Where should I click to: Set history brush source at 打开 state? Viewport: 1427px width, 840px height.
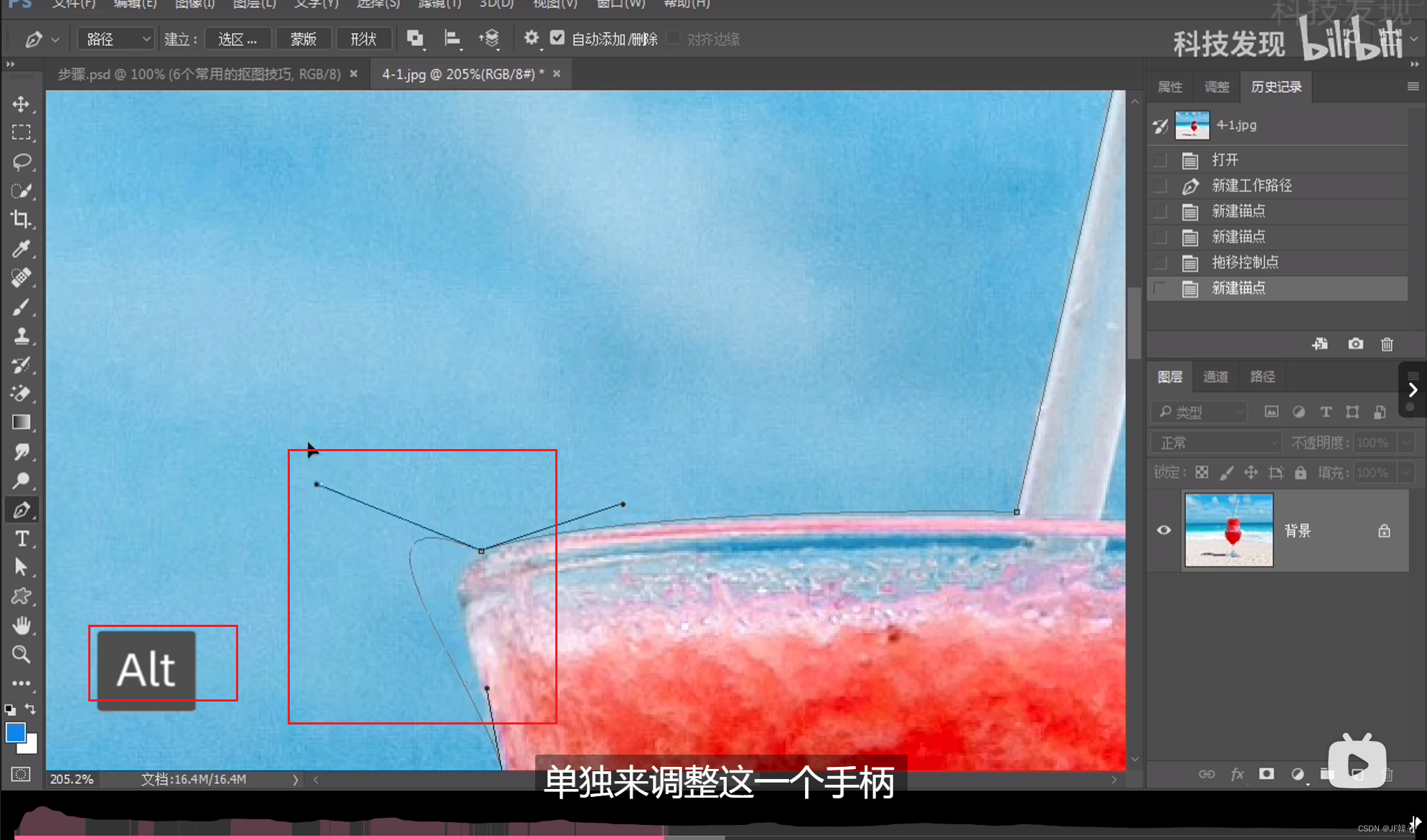(1160, 160)
